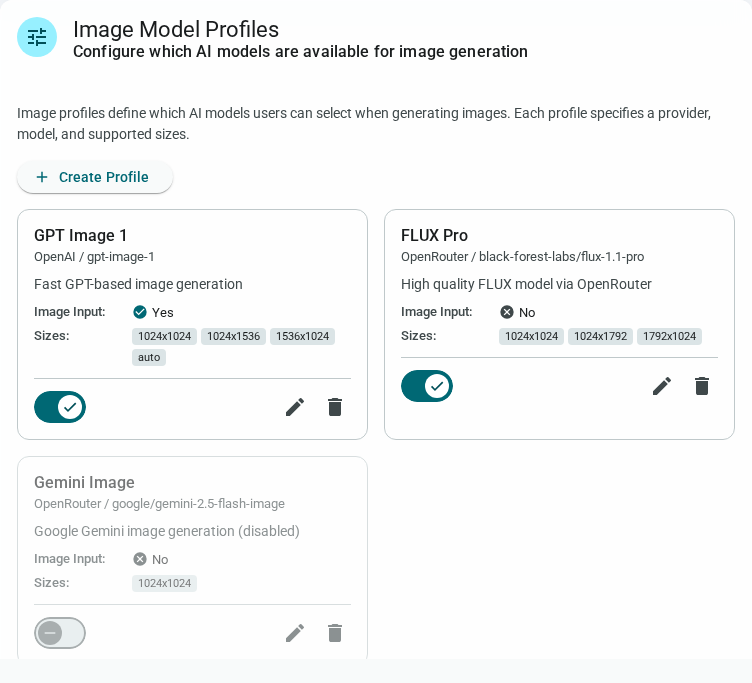Disable the GPT Image 1 profile toggle

[60, 407]
